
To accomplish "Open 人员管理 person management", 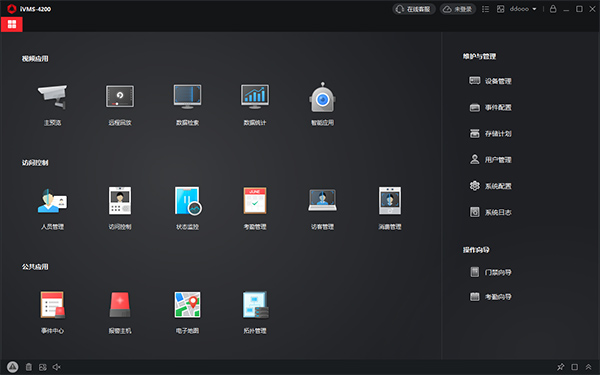I will click(52, 201).
